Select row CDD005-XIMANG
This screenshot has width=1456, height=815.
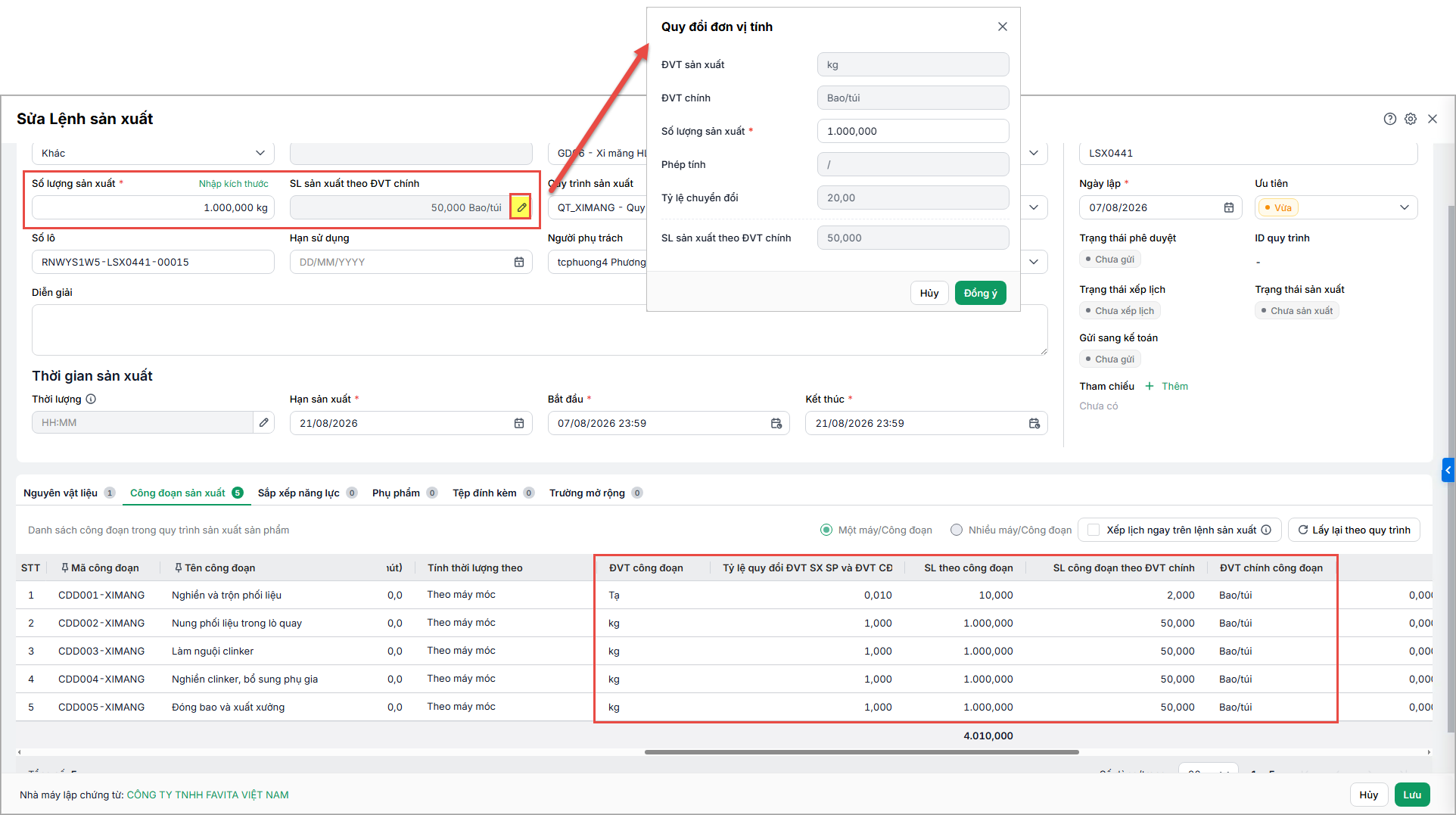723,707
